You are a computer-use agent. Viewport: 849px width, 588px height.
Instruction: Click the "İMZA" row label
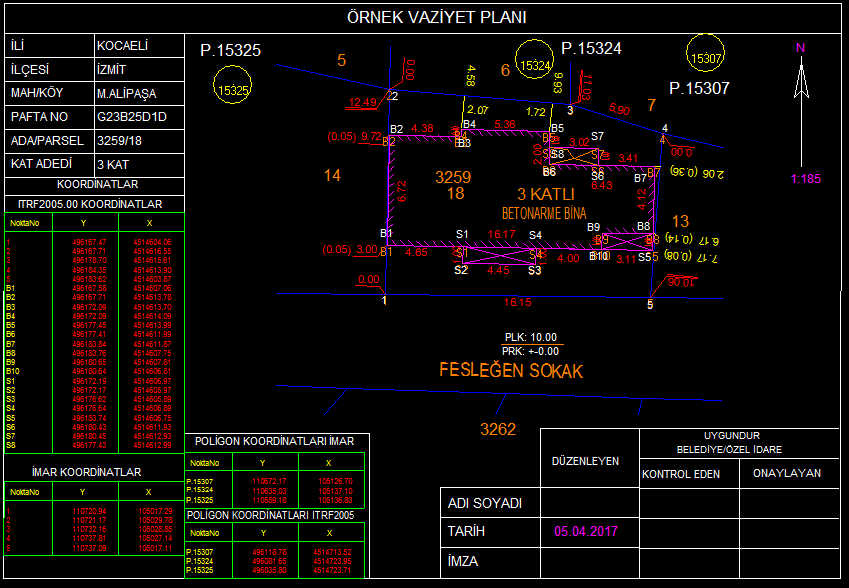[463, 561]
